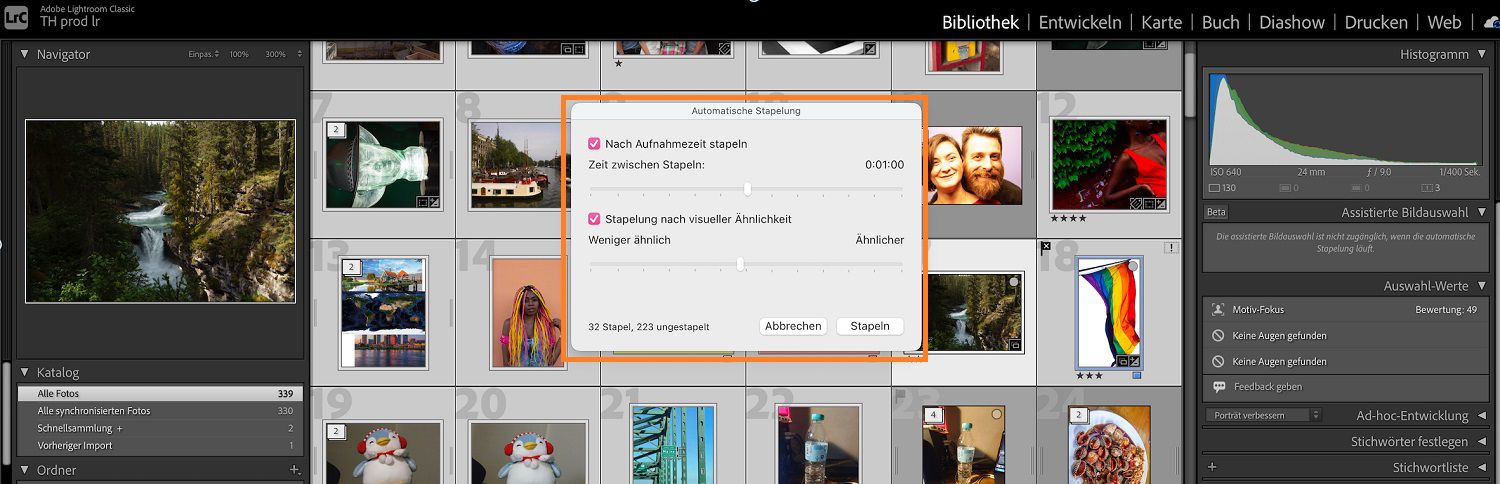Viewport: 1500px width, 484px height.
Task: Go to the Diashow module
Action: [x=1292, y=22]
